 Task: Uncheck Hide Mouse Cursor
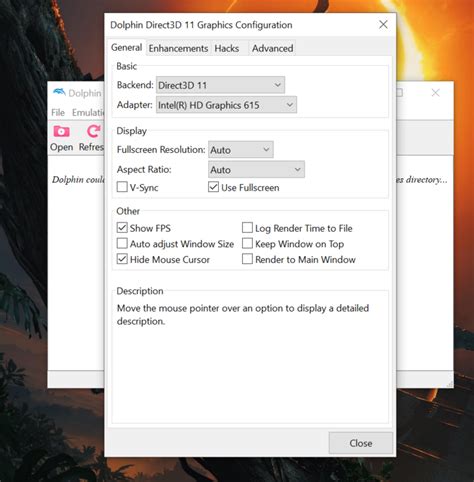coord(122,259)
